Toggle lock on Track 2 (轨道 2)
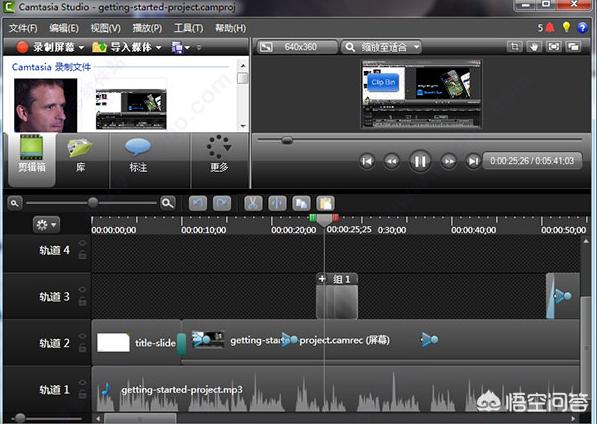This screenshot has height=424, width=599. tap(83, 348)
